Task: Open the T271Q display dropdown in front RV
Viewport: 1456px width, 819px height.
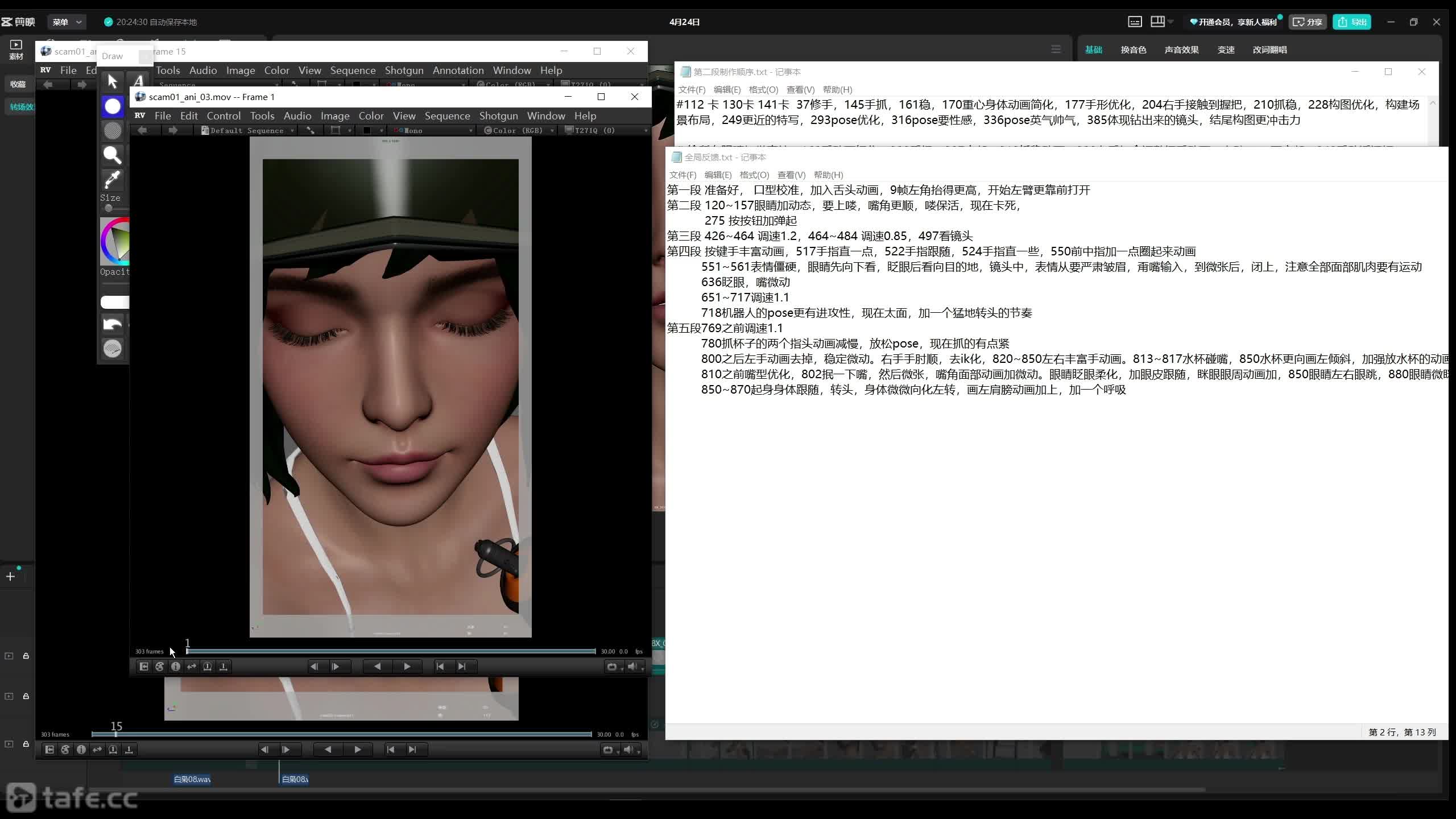Action: pos(605,130)
